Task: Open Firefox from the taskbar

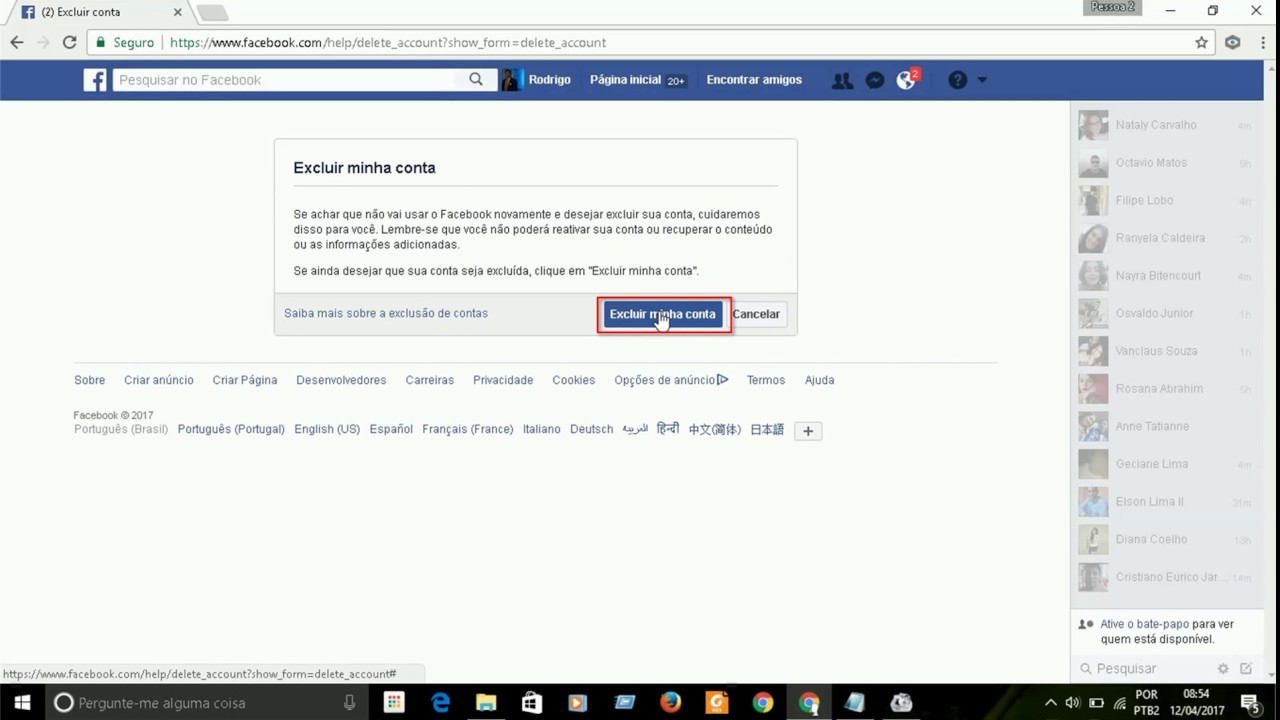Action: [x=670, y=703]
